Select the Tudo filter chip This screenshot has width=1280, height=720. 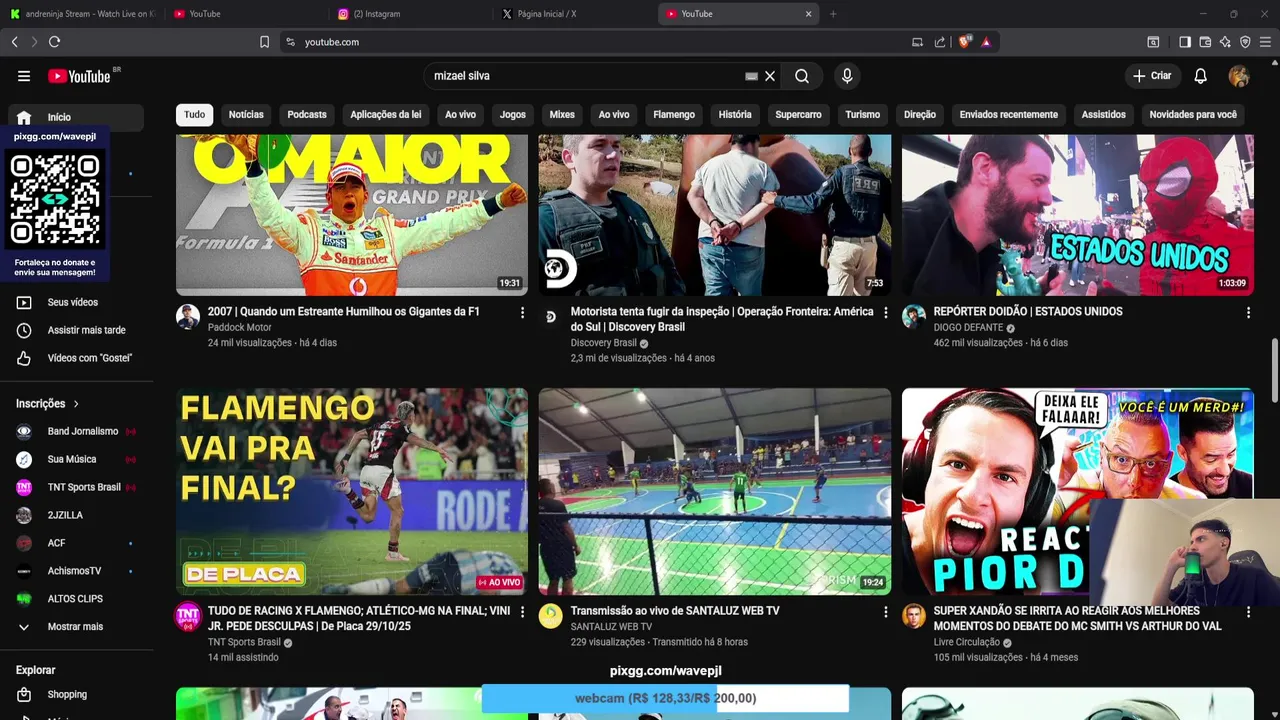pyautogui.click(x=194, y=115)
